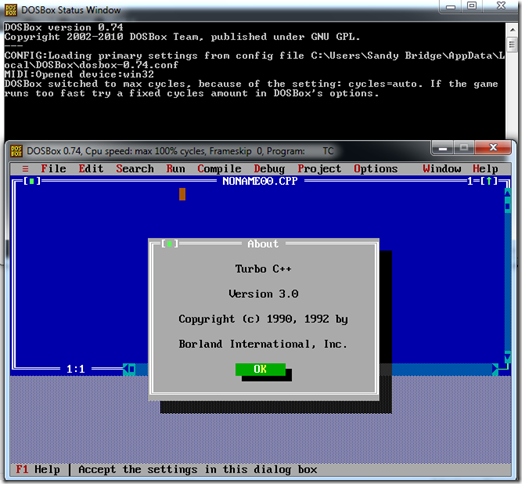Click the 'Version 3.0' text in About
This screenshot has height=484, width=522.
point(263,294)
